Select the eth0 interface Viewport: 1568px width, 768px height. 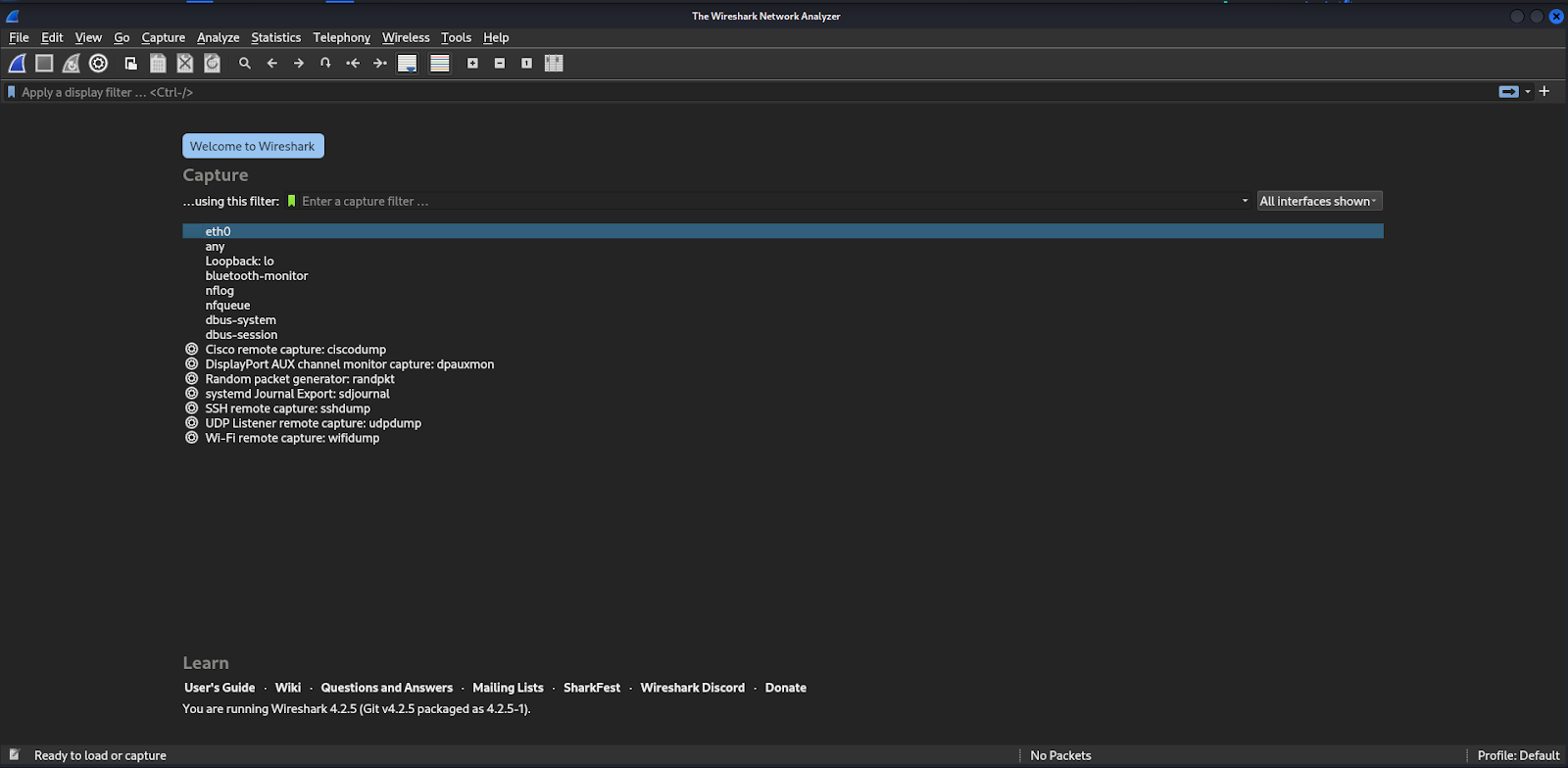pos(783,231)
